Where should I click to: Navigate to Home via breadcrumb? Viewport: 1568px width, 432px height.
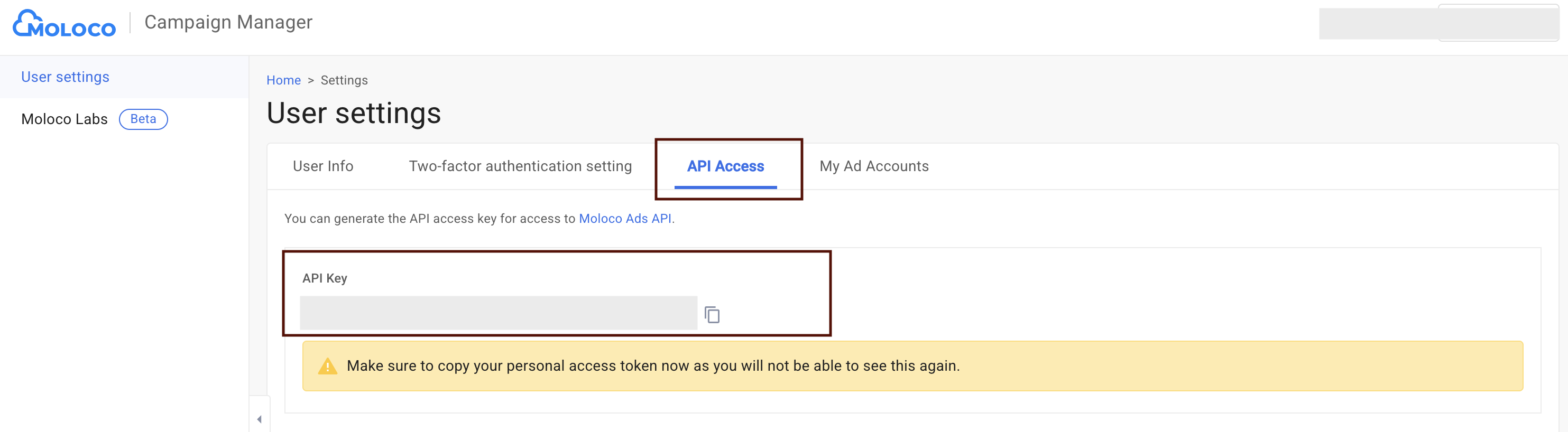[283, 80]
